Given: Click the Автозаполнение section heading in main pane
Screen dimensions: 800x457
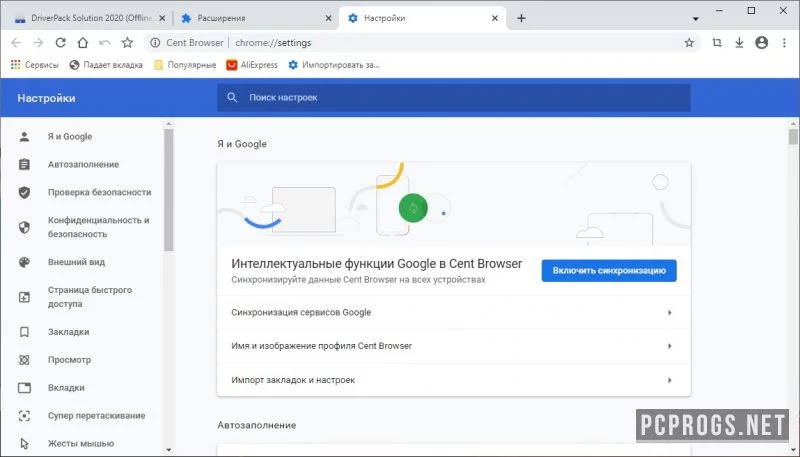Looking at the screenshot, I should (257, 425).
